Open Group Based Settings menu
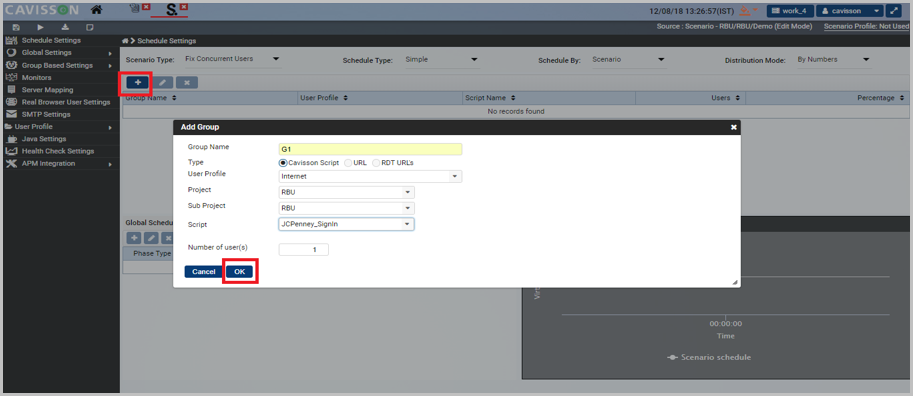Viewport: 913px width, 396px height. tap(57, 65)
